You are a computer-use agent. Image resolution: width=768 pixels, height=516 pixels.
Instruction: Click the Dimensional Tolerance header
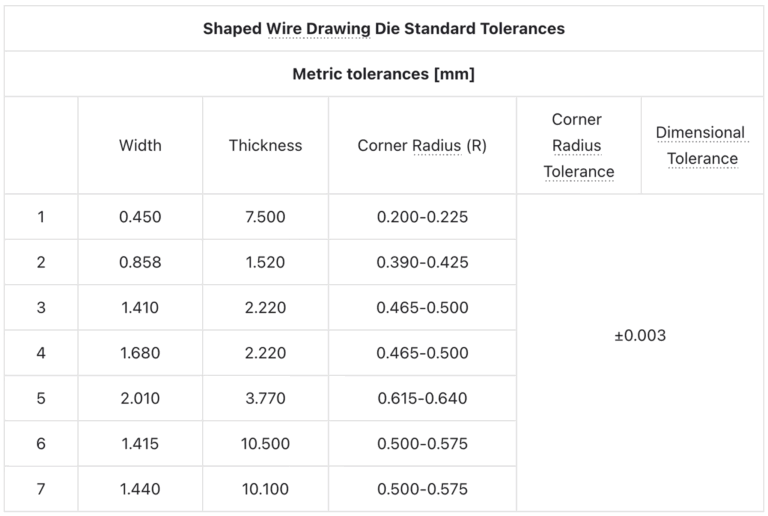[x=702, y=145]
